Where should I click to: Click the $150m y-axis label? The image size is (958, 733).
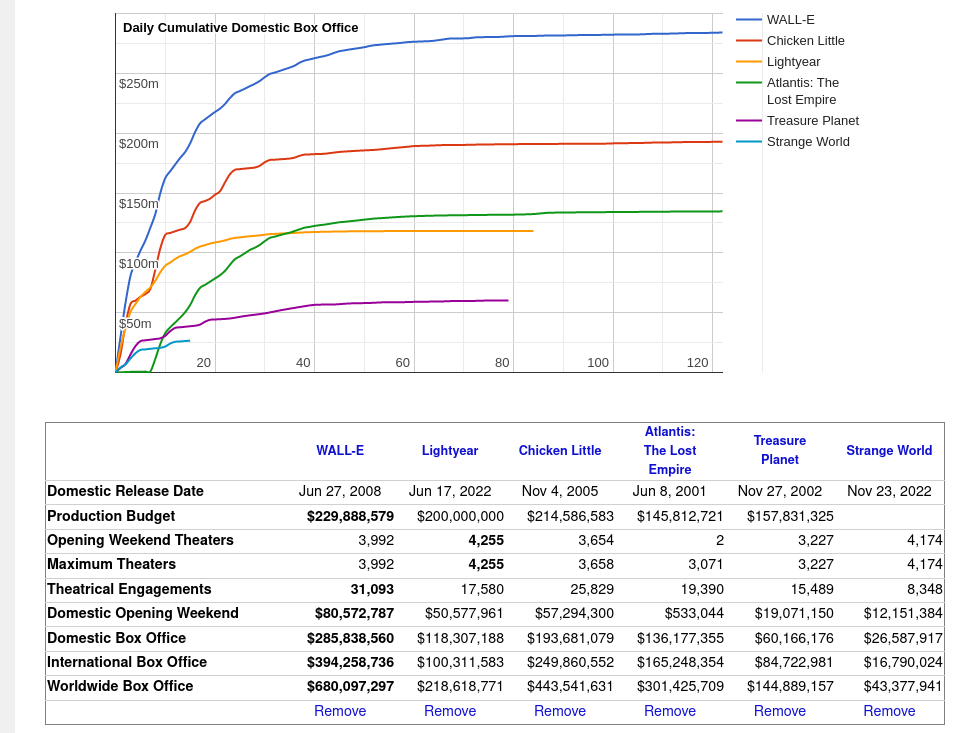[139, 203]
